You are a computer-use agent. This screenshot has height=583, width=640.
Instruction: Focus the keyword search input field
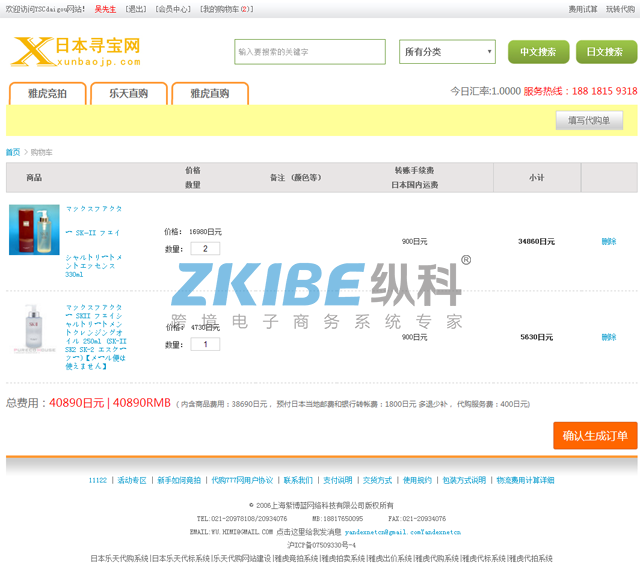click(x=310, y=52)
